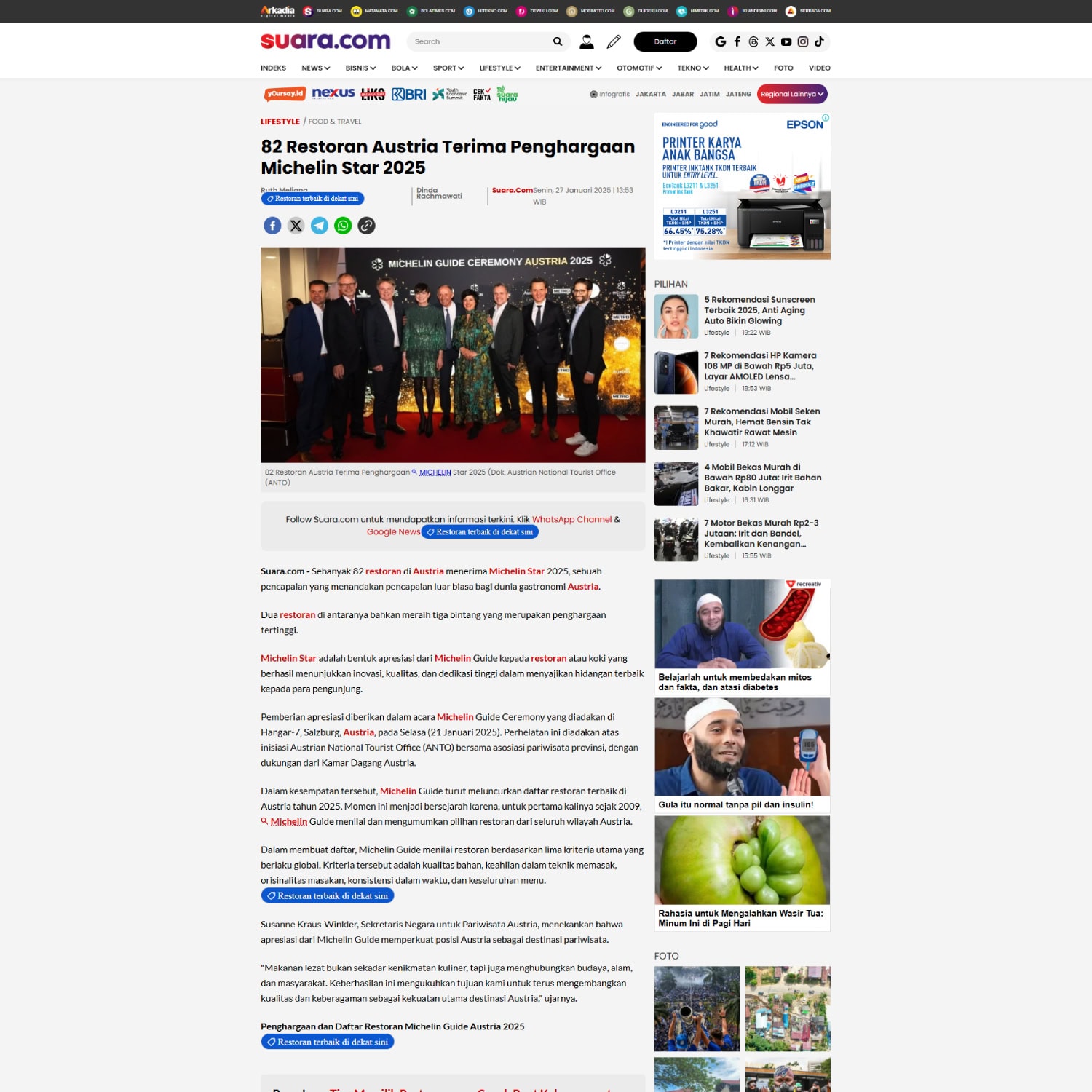This screenshot has width=1092, height=1092.
Task: Open Nexus partner logo
Action: pyautogui.click(x=333, y=93)
